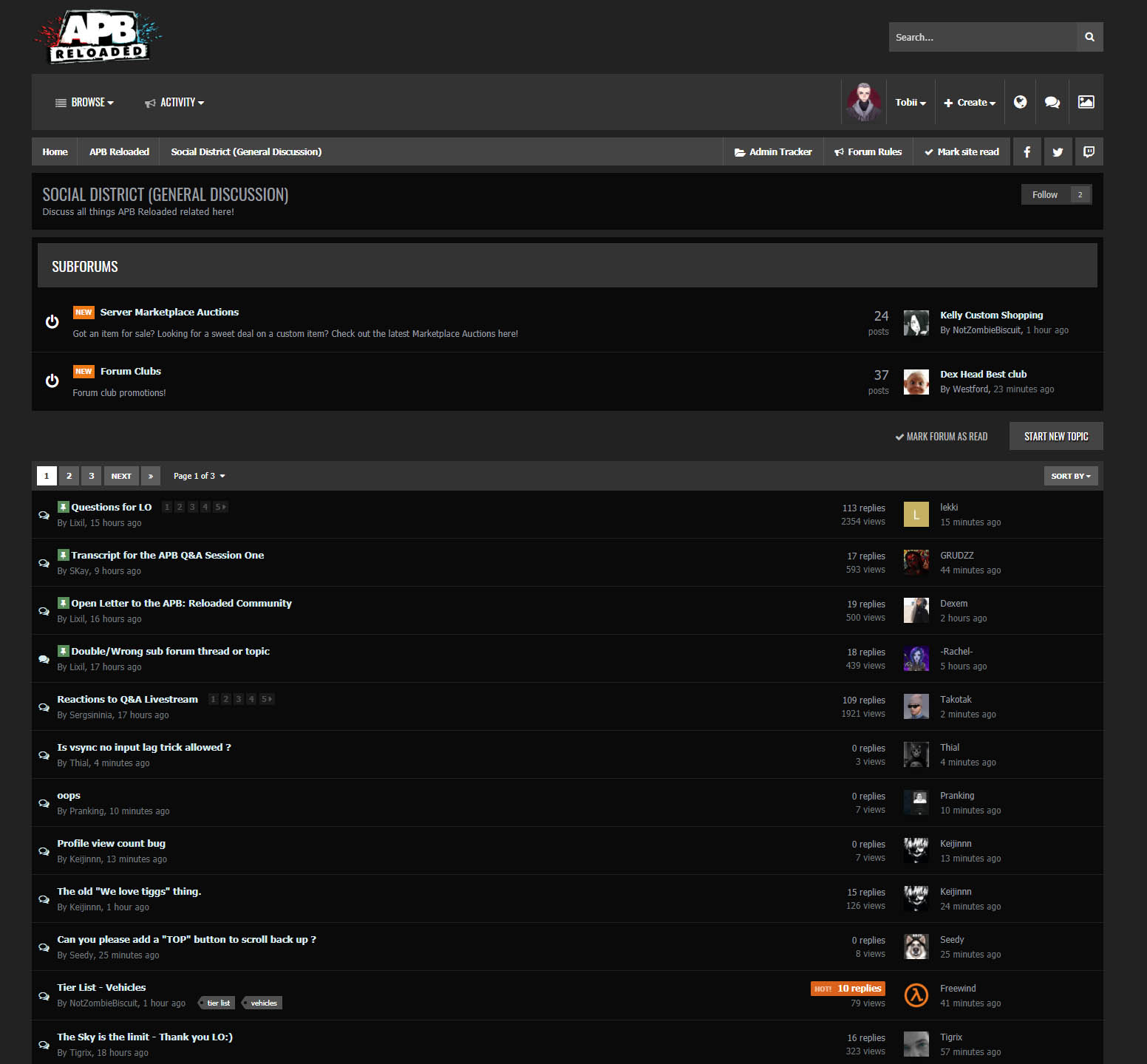
Task: Open Profile view count bug topic
Action: [112, 843]
